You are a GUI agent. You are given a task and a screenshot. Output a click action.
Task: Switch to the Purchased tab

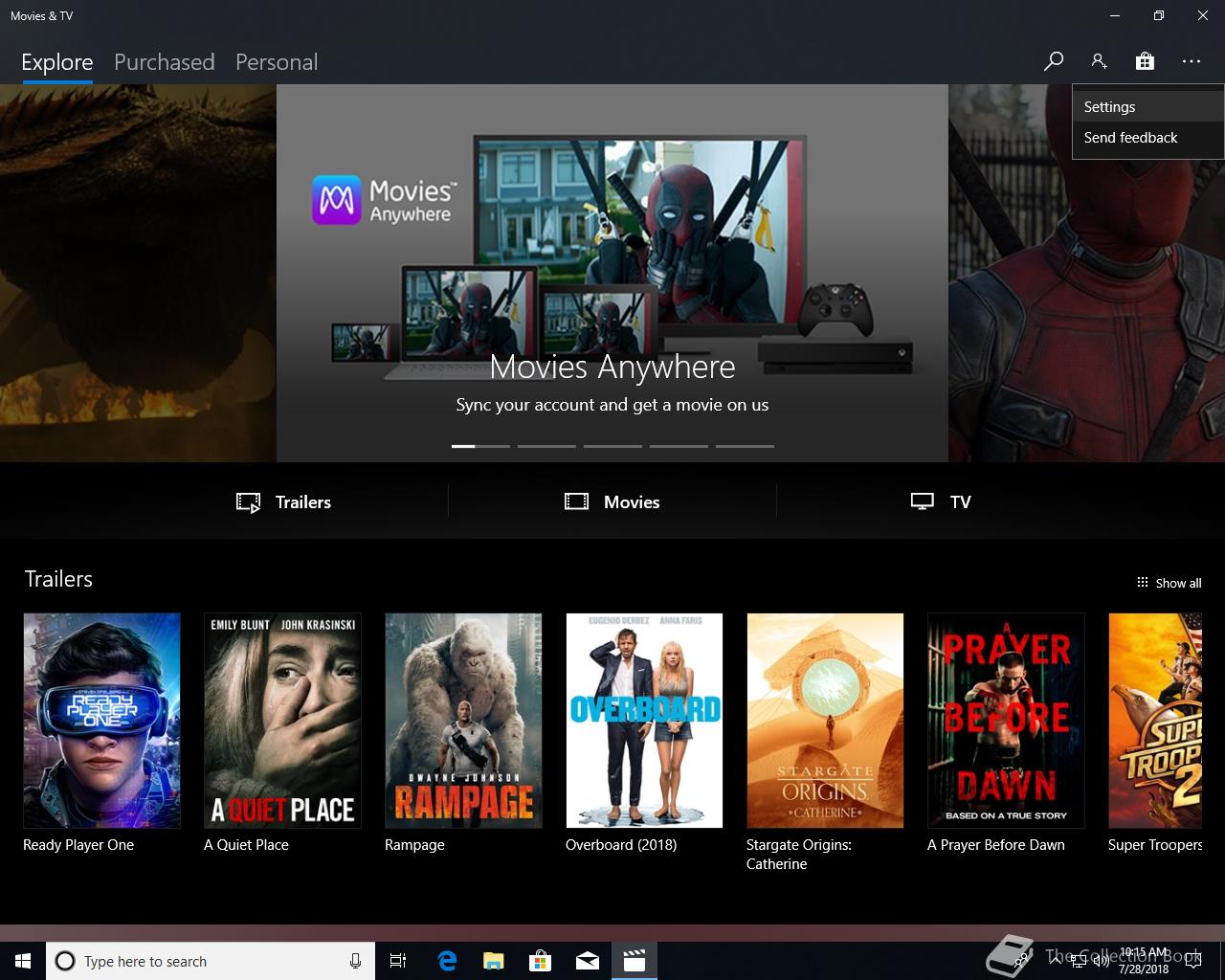click(x=165, y=62)
